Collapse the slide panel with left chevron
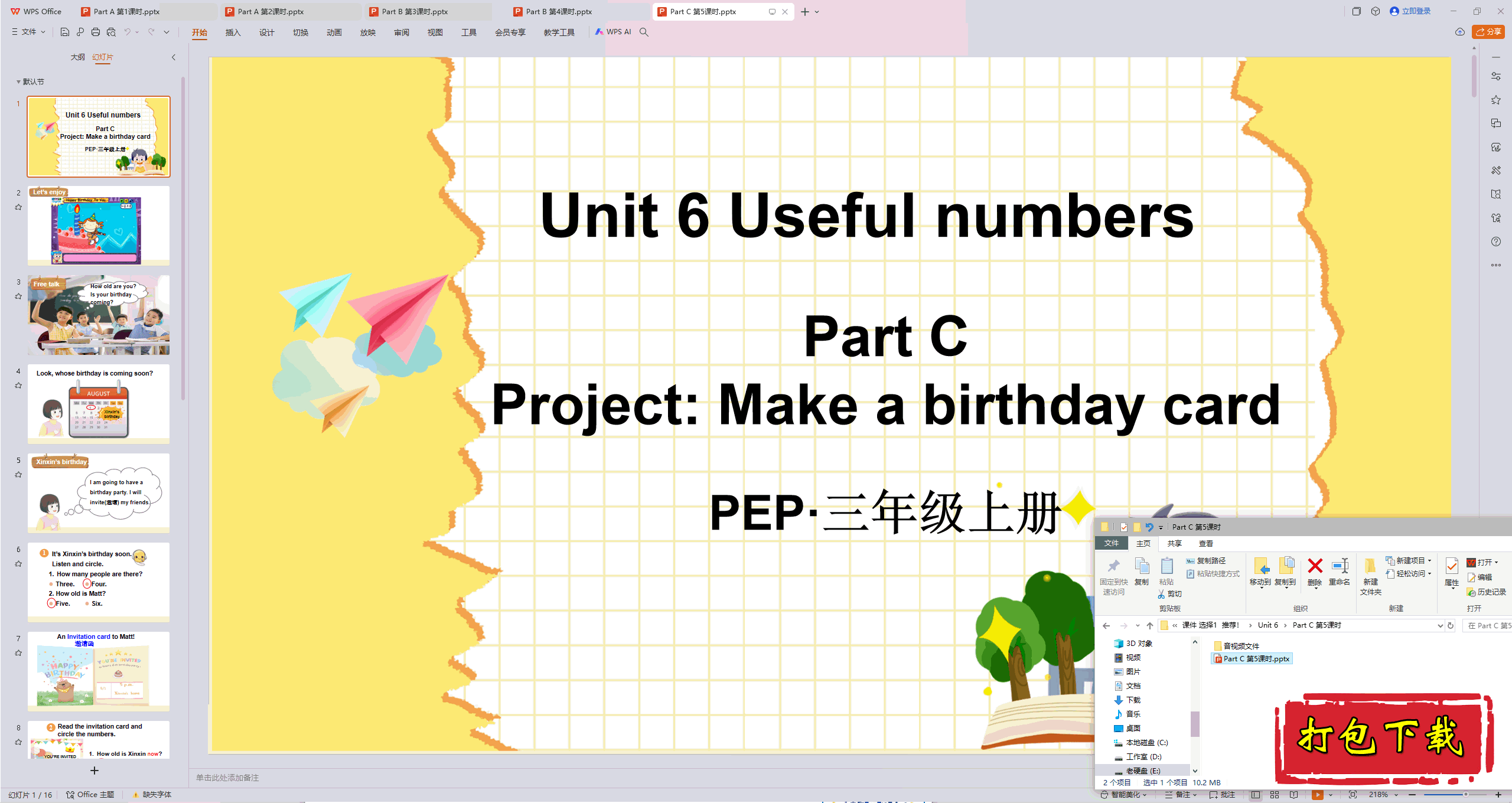 pos(174,57)
